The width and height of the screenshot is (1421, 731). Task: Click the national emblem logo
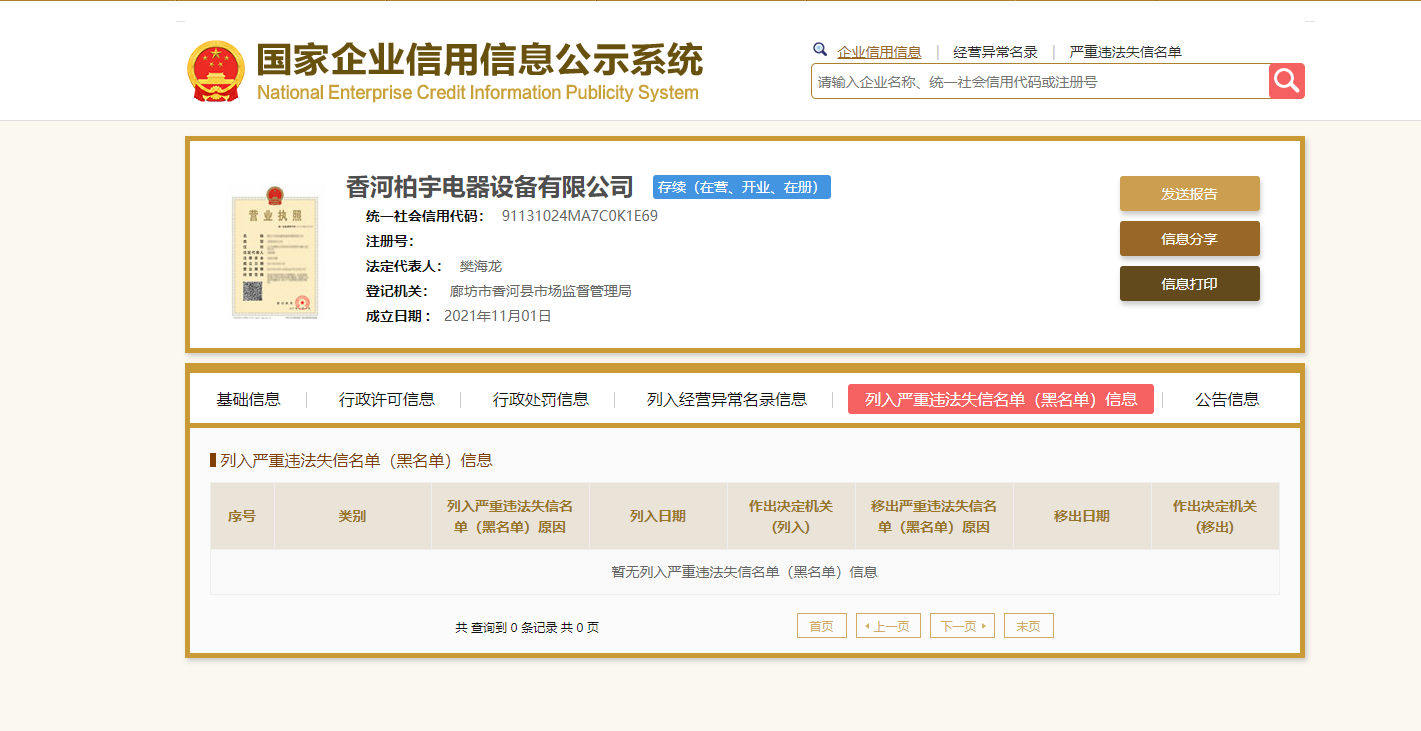point(215,71)
